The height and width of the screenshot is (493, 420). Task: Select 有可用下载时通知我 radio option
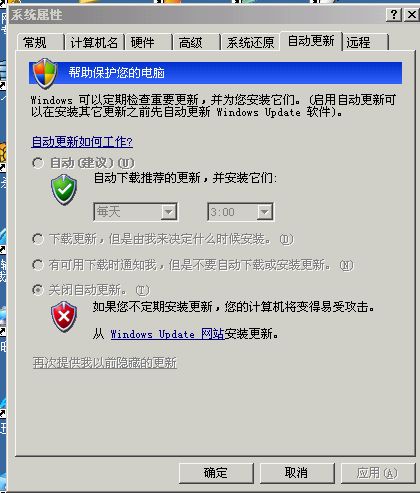pyautogui.click(x=38, y=265)
